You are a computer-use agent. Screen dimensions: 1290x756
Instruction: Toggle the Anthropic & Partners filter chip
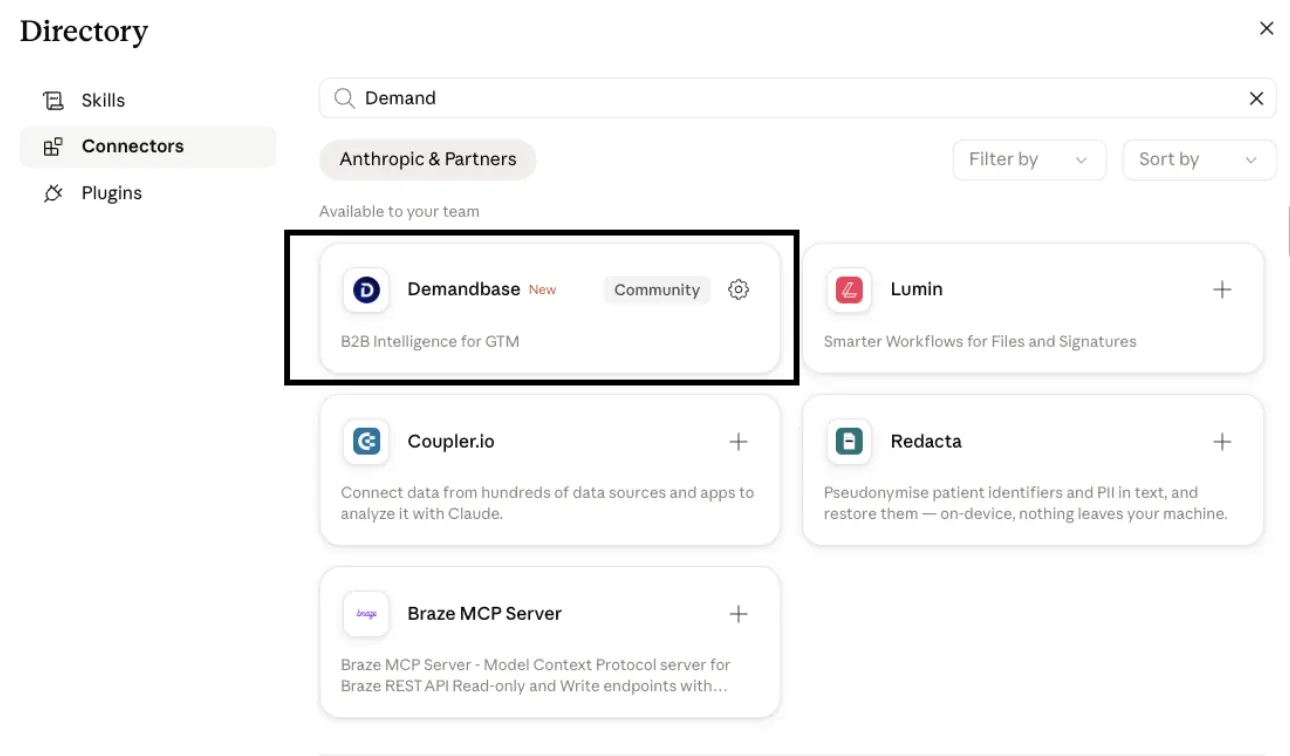click(428, 160)
